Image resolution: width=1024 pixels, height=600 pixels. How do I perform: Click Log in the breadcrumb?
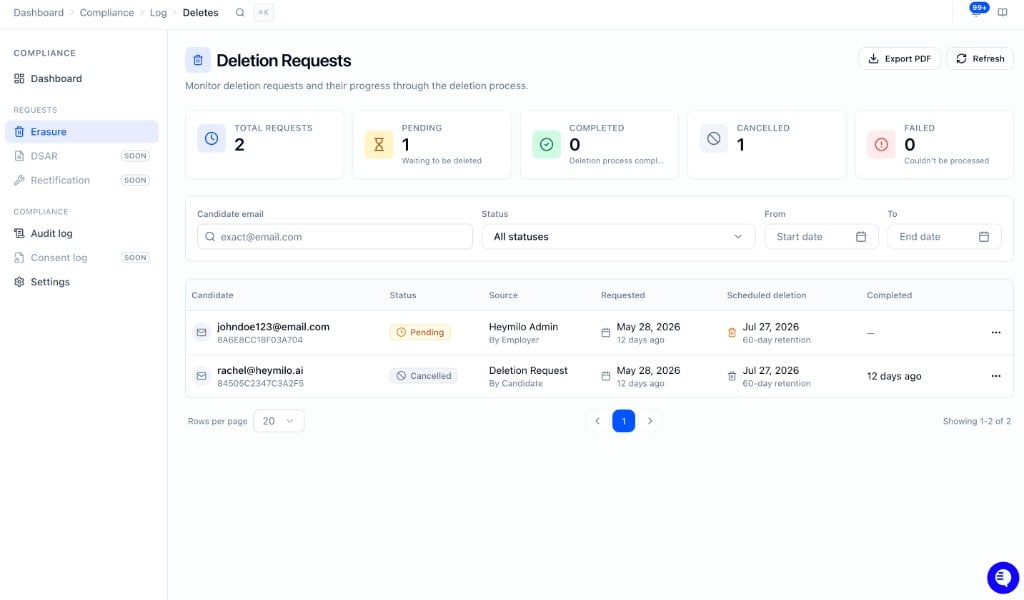(x=158, y=12)
